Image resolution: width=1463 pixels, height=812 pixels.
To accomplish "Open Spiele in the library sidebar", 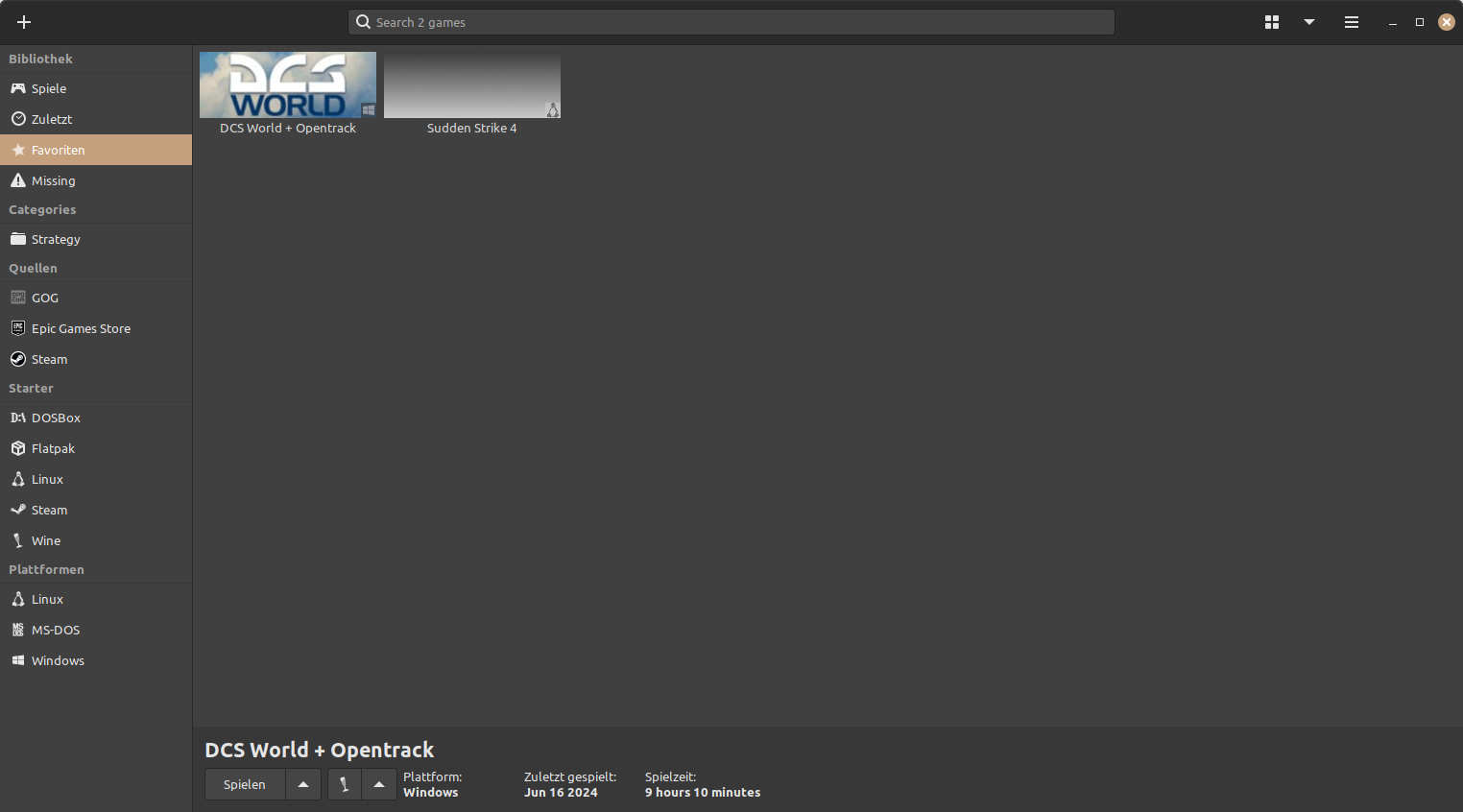I will tap(96, 88).
